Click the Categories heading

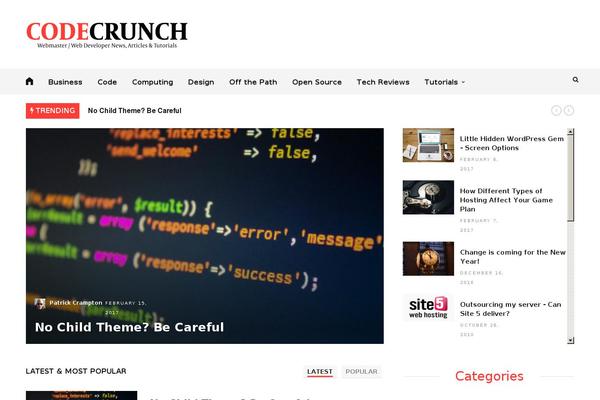click(489, 376)
